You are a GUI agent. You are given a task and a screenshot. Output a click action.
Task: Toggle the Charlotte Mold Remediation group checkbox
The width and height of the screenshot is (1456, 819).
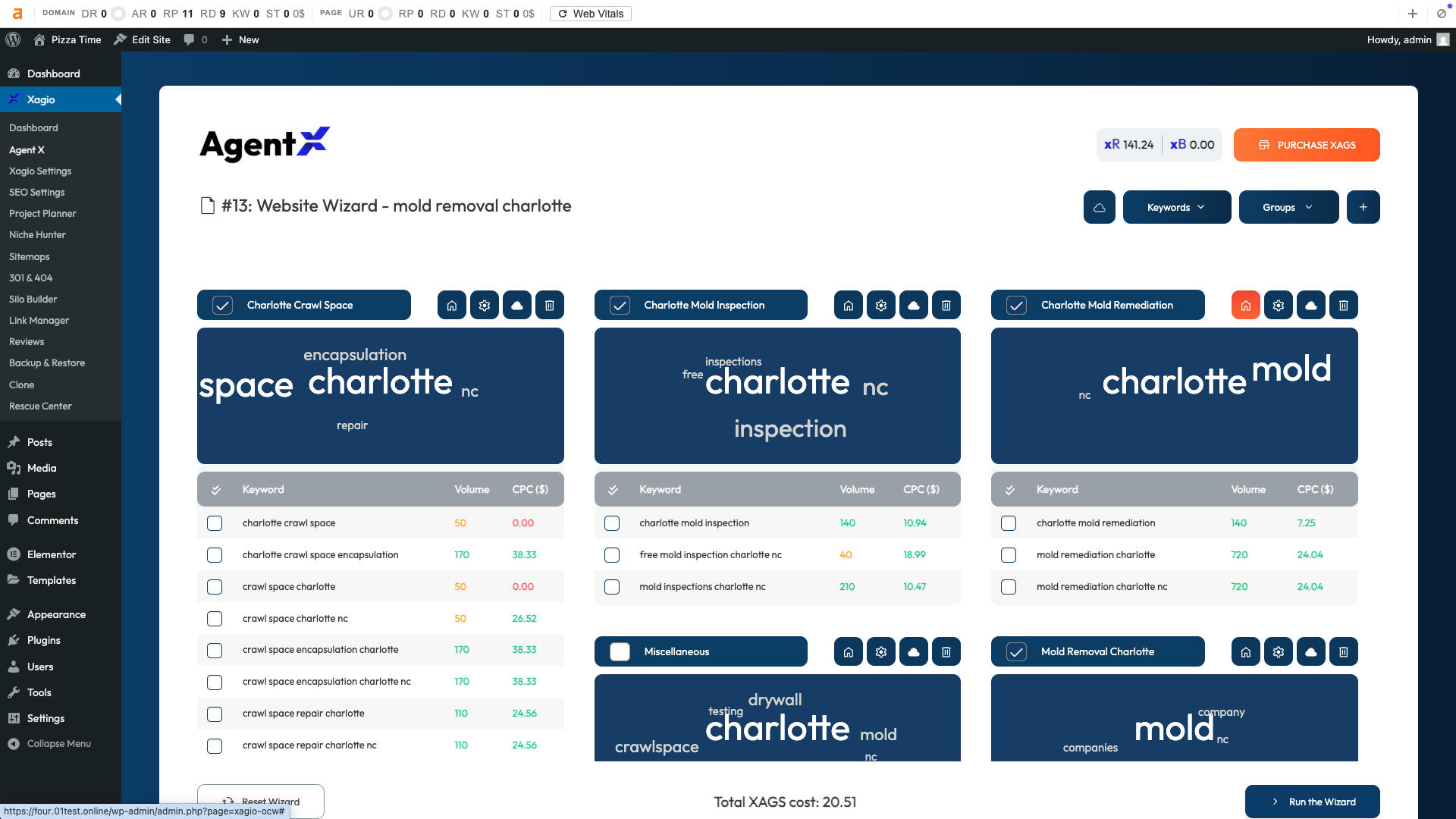[x=1016, y=305]
